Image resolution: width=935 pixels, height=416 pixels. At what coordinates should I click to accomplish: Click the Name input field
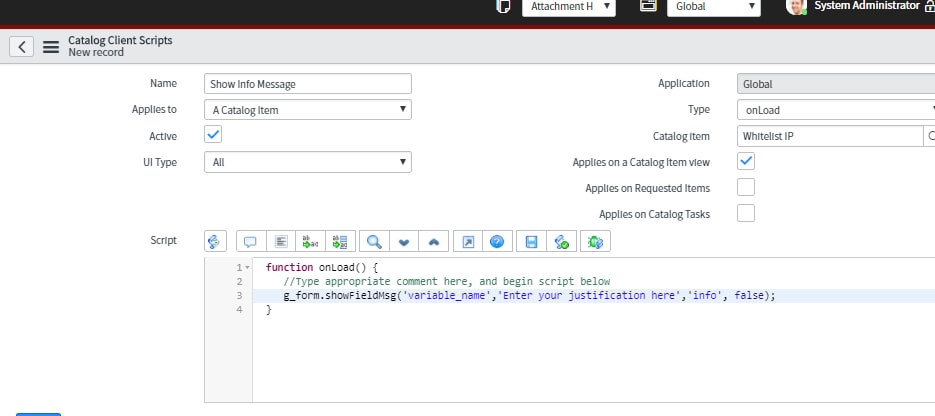[x=307, y=84]
